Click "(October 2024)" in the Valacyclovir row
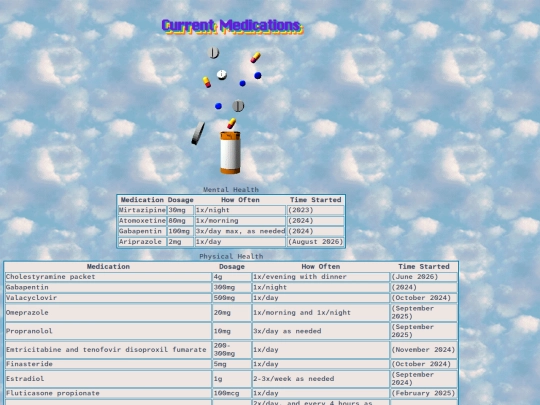Screen dimensions: 540x405 424,298
